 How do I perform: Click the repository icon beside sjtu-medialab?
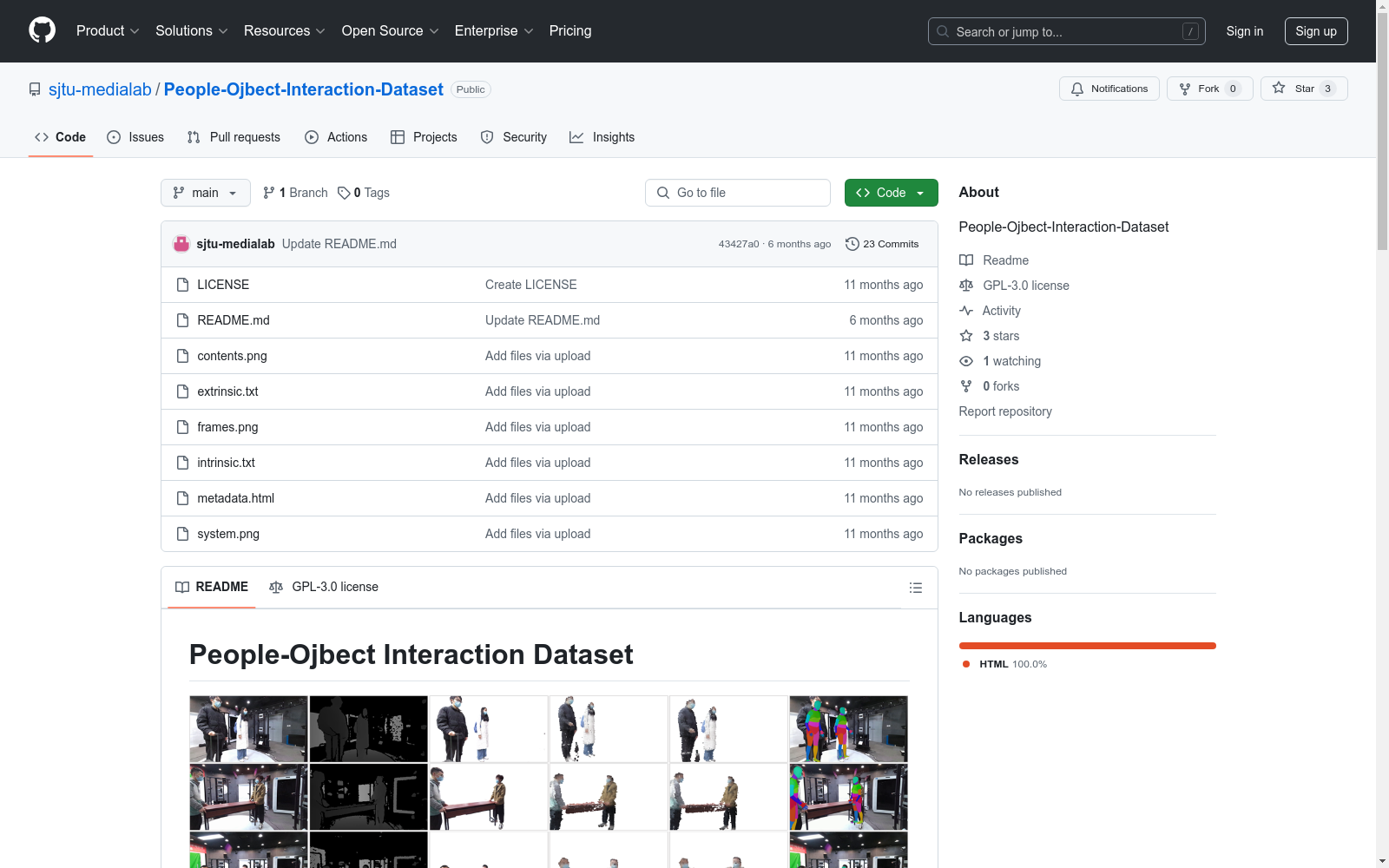click(x=35, y=89)
